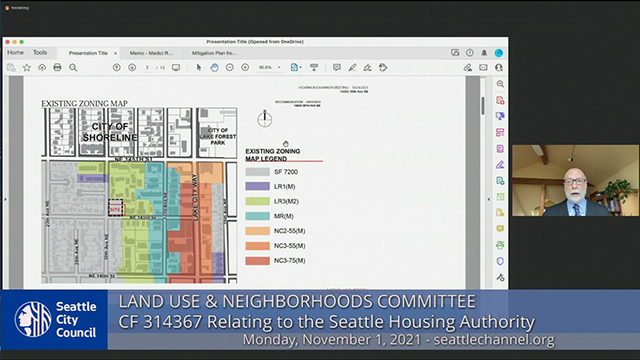Open the blue Combine Files tool in right pane
640x360 pixels.
[x=500, y=116]
